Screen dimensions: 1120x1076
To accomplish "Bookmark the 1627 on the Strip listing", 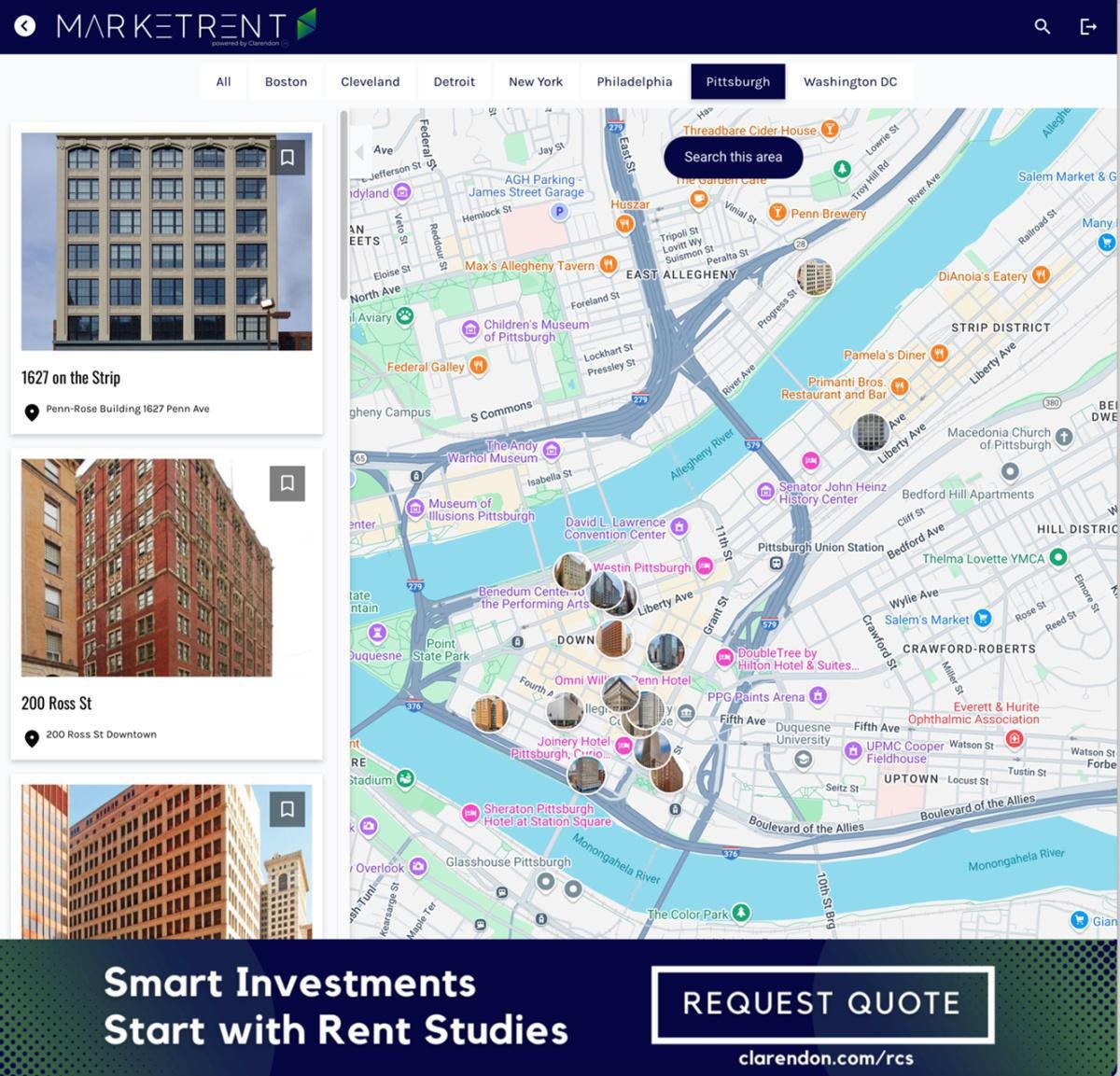I will [287, 157].
